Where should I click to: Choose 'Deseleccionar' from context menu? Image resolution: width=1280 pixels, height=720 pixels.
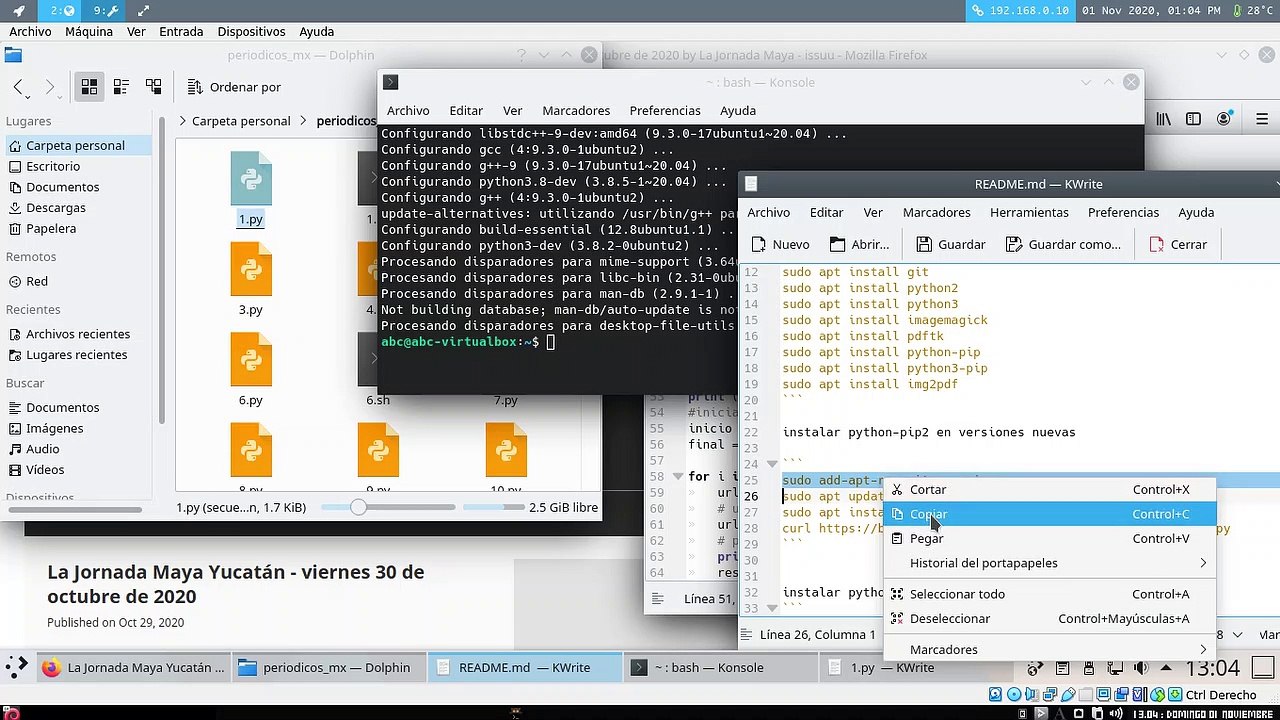tap(1050, 618)
